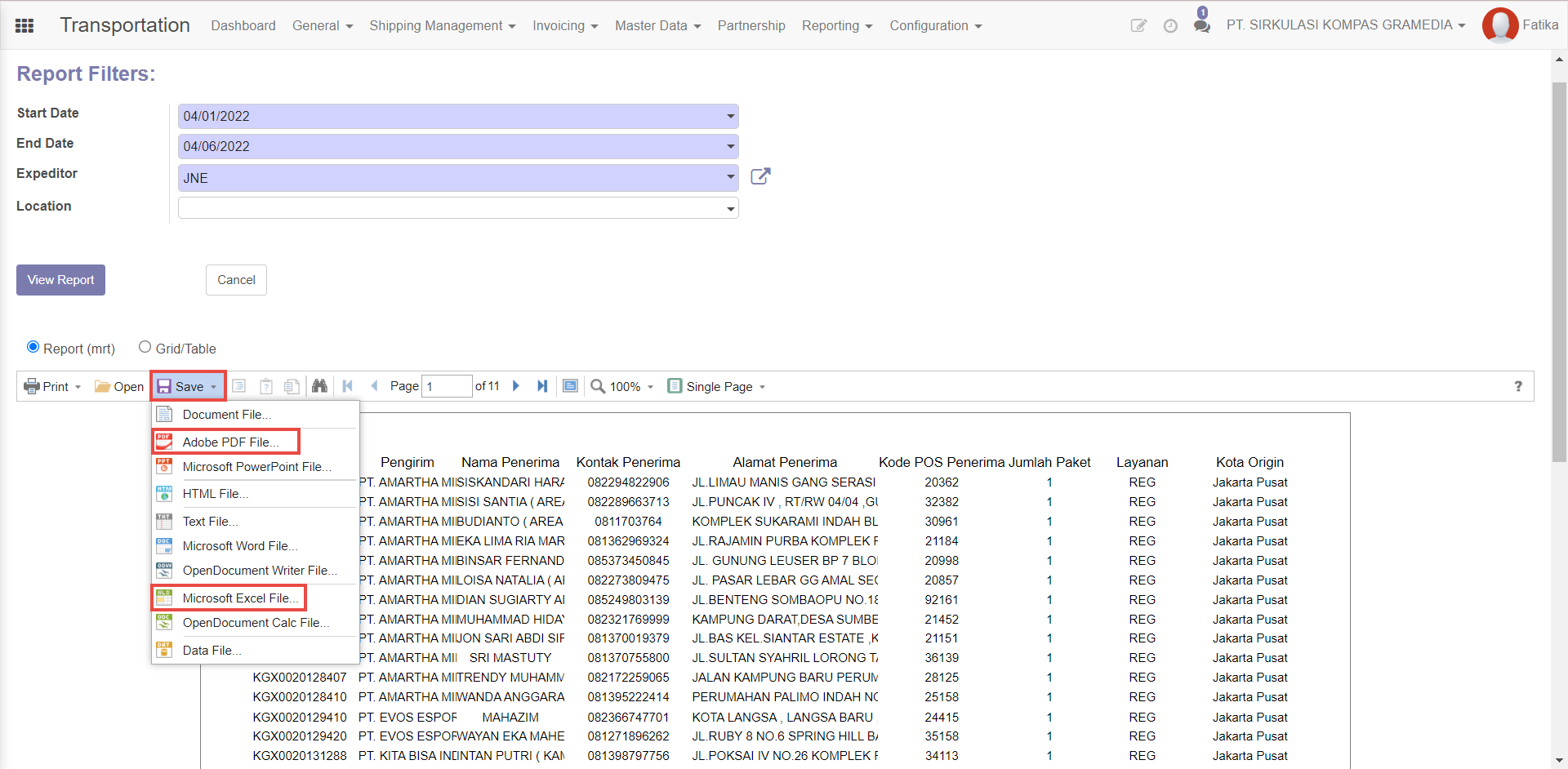Click the edit note icon in top bar
The width and height of the screenshot is (1568, 769).
click(x=1138, y=25)
